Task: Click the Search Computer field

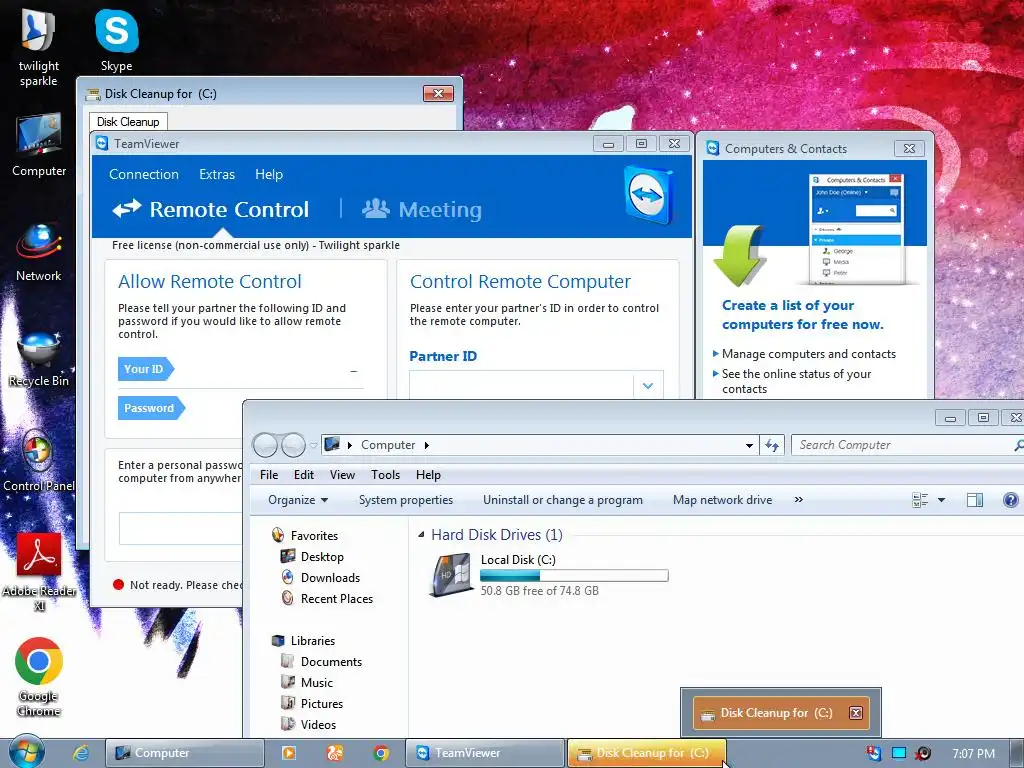Action: point(908,445)
